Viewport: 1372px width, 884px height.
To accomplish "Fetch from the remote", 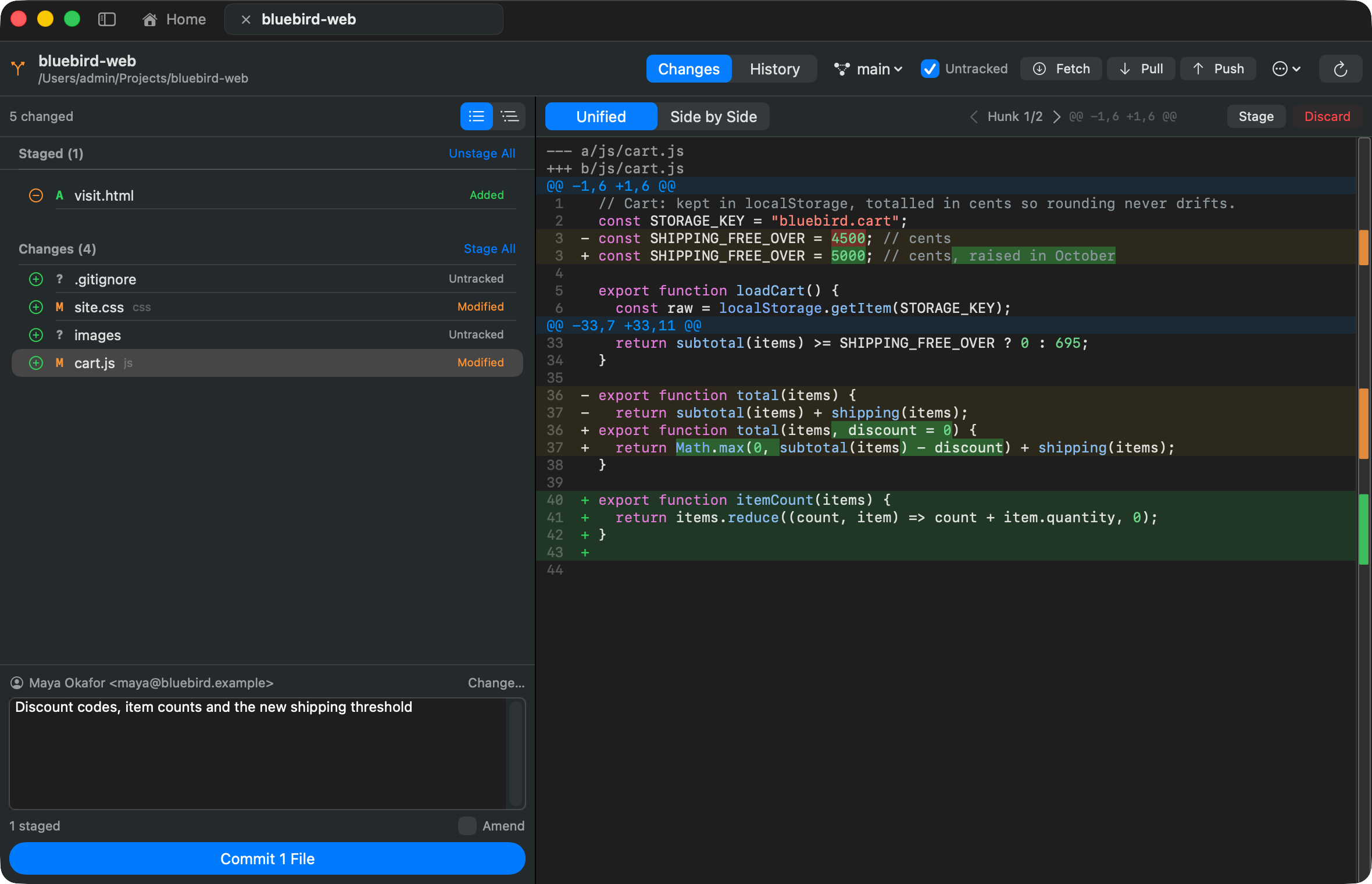I will pos(1061,69).
